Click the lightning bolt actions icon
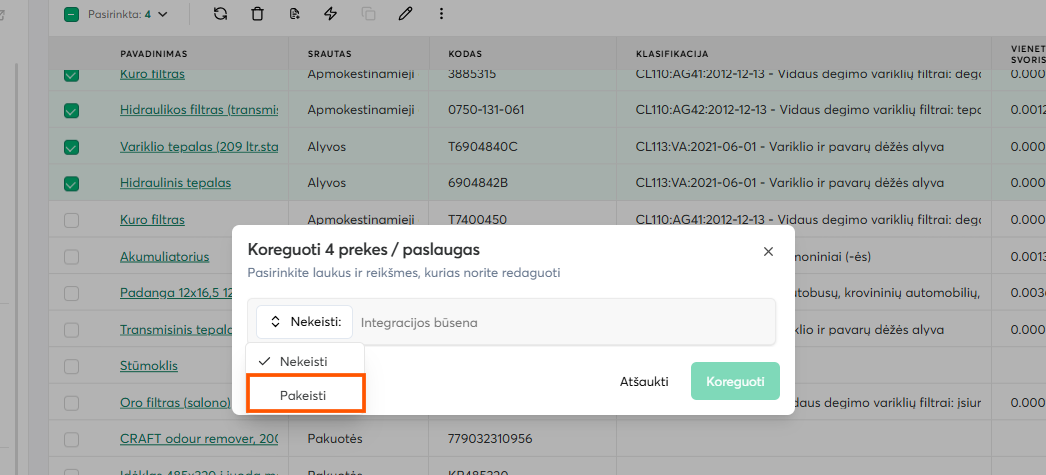The image size is (1046, 475). tap(331, 14)
